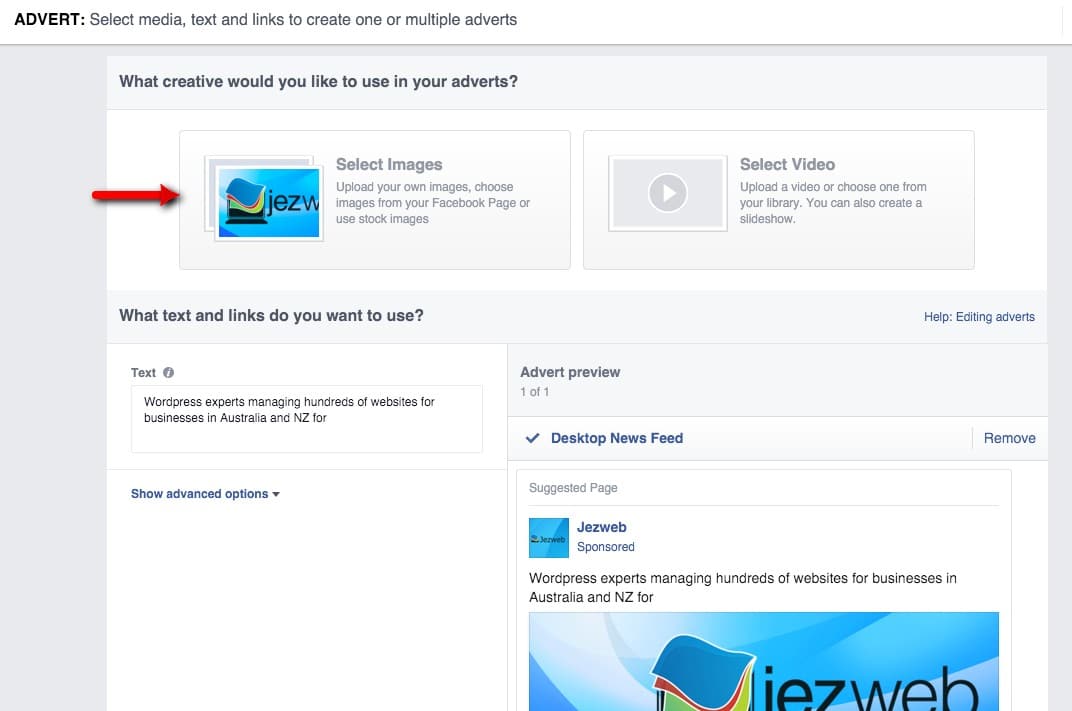Click 'What text and links' heading
This screenshot has height=711, width=1072.
[x=271, y=315]
